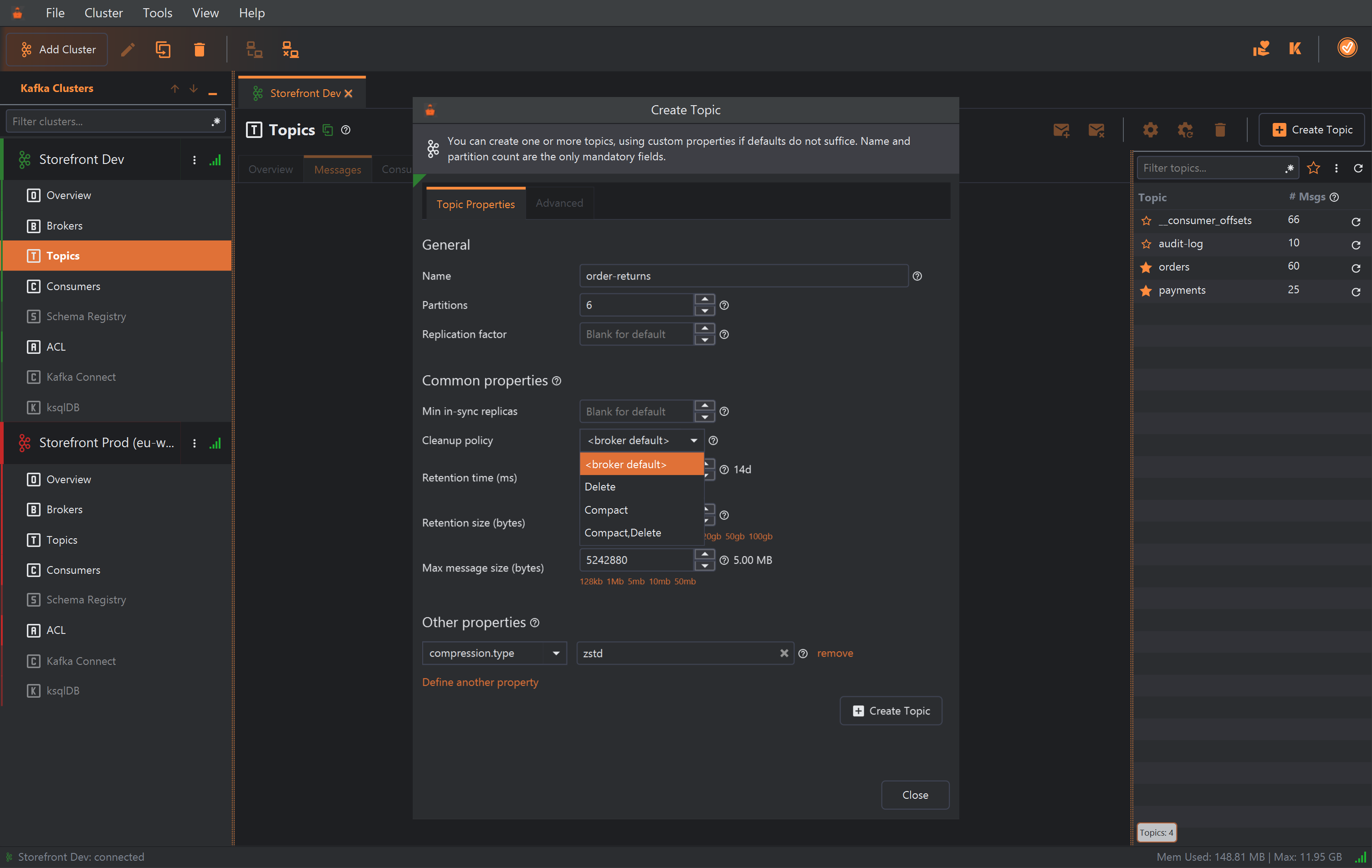This screenshot has height=868, width=1372.
Task: Click Define another property link
Action: 480,682
